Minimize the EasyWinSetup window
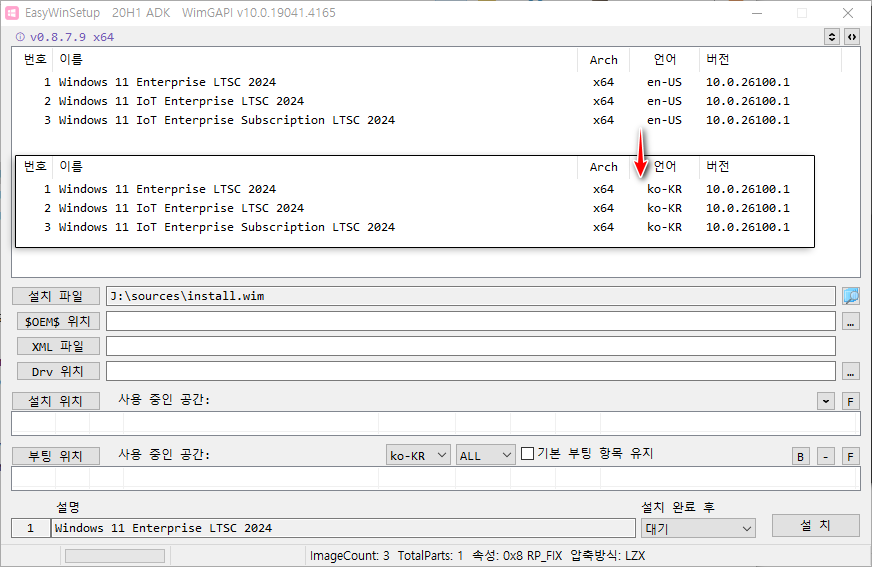This screenshot has height=567, width=872. tap(757, 13)
